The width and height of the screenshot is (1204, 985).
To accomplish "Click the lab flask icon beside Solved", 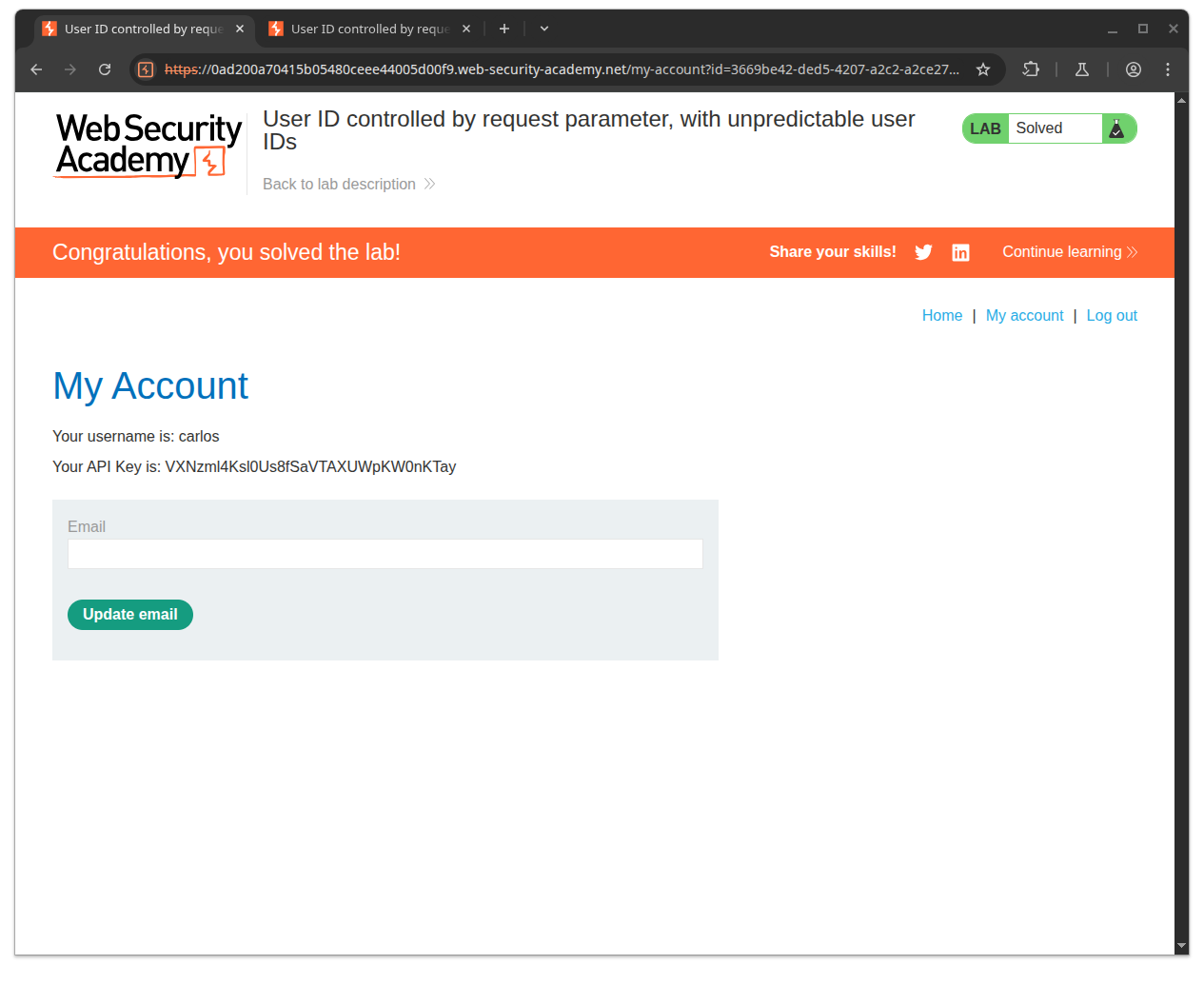I will click(1117, 128).
